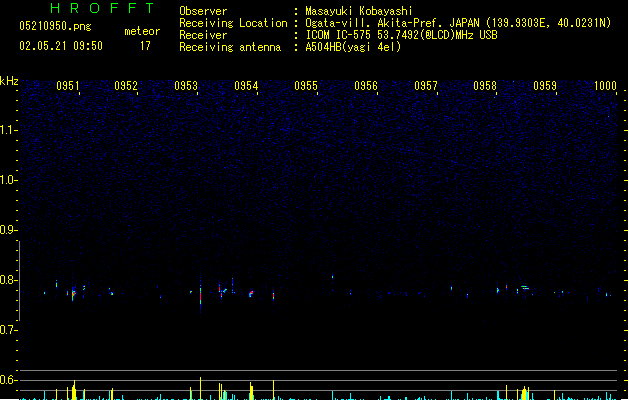Click the 0.6 kHz frequency label
The image size is (629, 400).
tap(8, 380)
